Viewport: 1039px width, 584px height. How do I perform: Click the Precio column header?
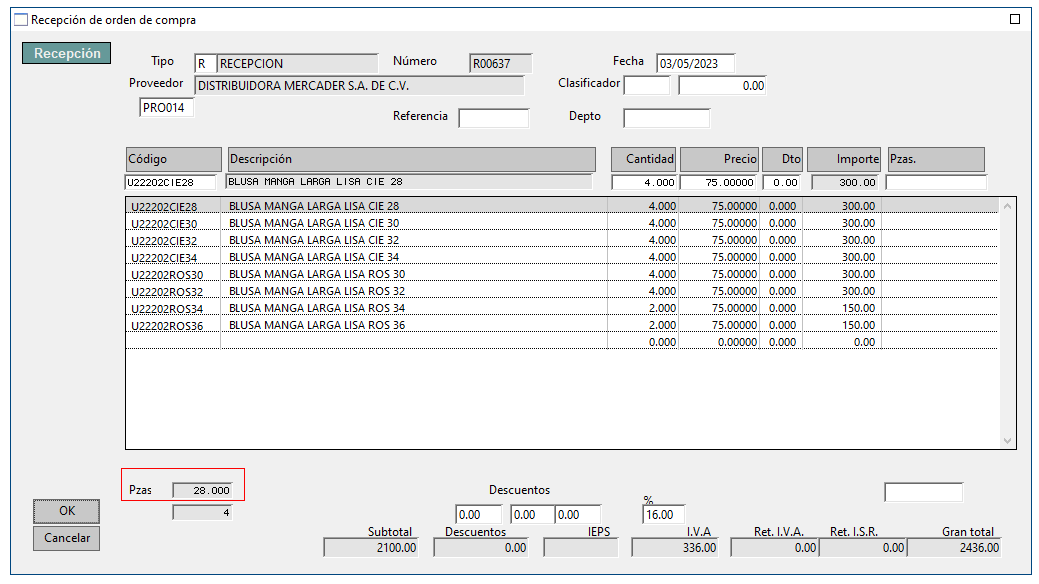coord(720,159)
